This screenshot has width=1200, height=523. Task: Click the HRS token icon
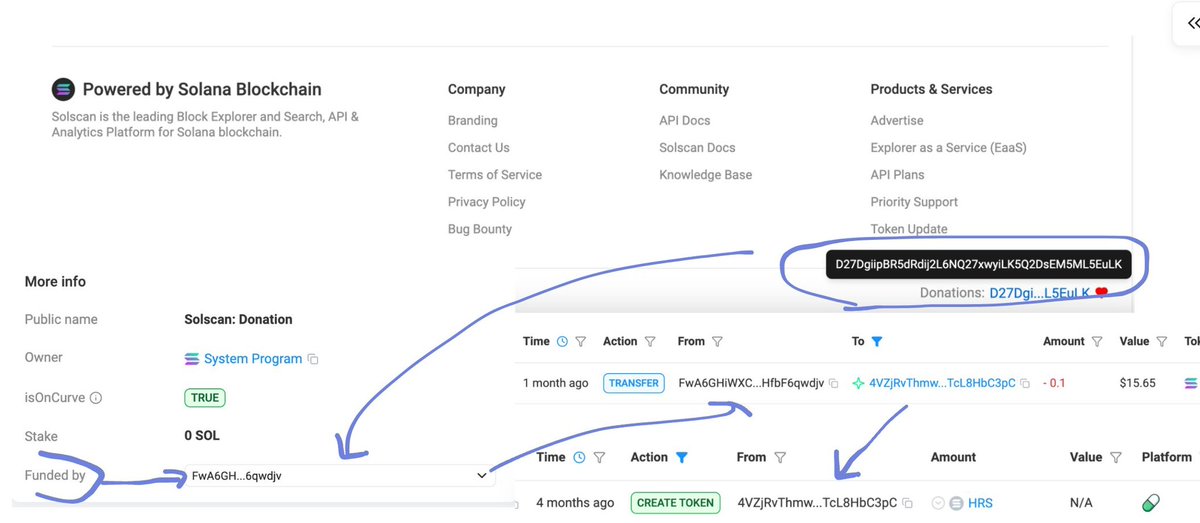(x=956, y=503)
